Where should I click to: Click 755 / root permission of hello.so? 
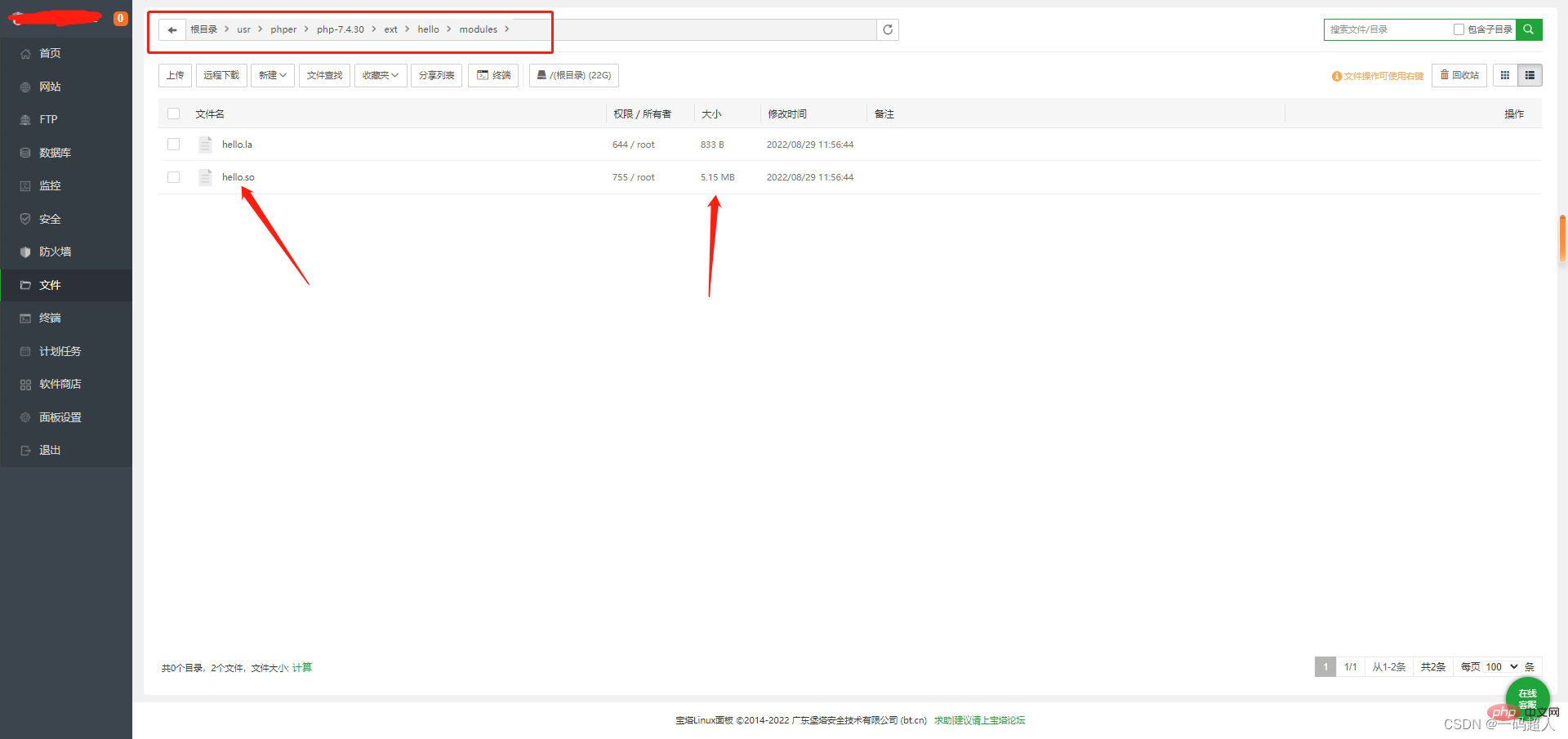coord(633,177)
